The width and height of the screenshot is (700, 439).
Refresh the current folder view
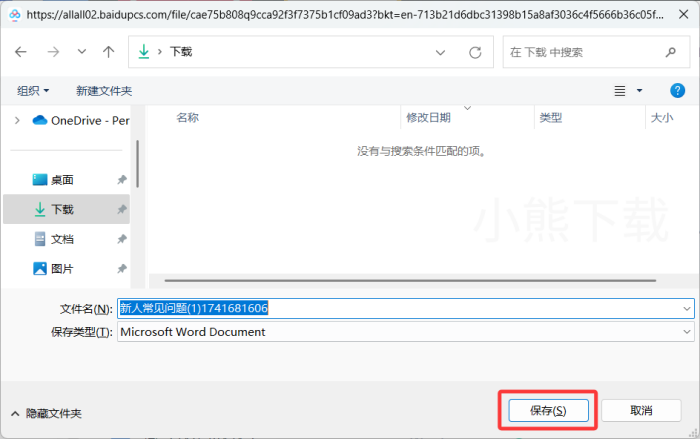(x=475, y=53)
